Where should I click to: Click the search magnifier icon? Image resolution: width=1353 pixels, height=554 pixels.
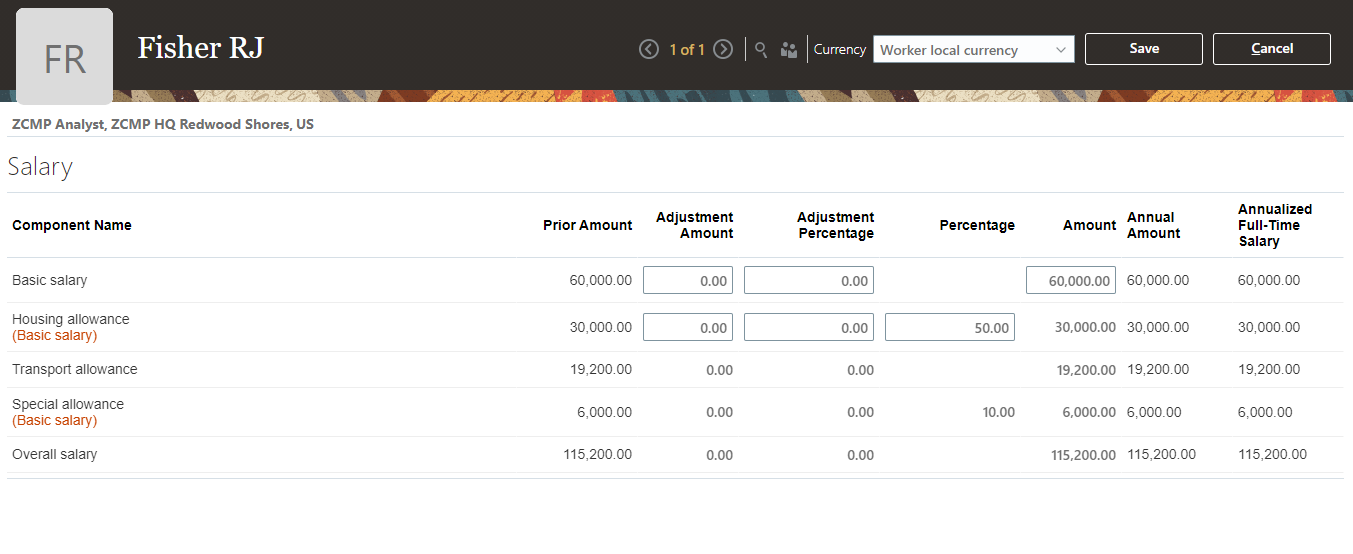[761, 49]
